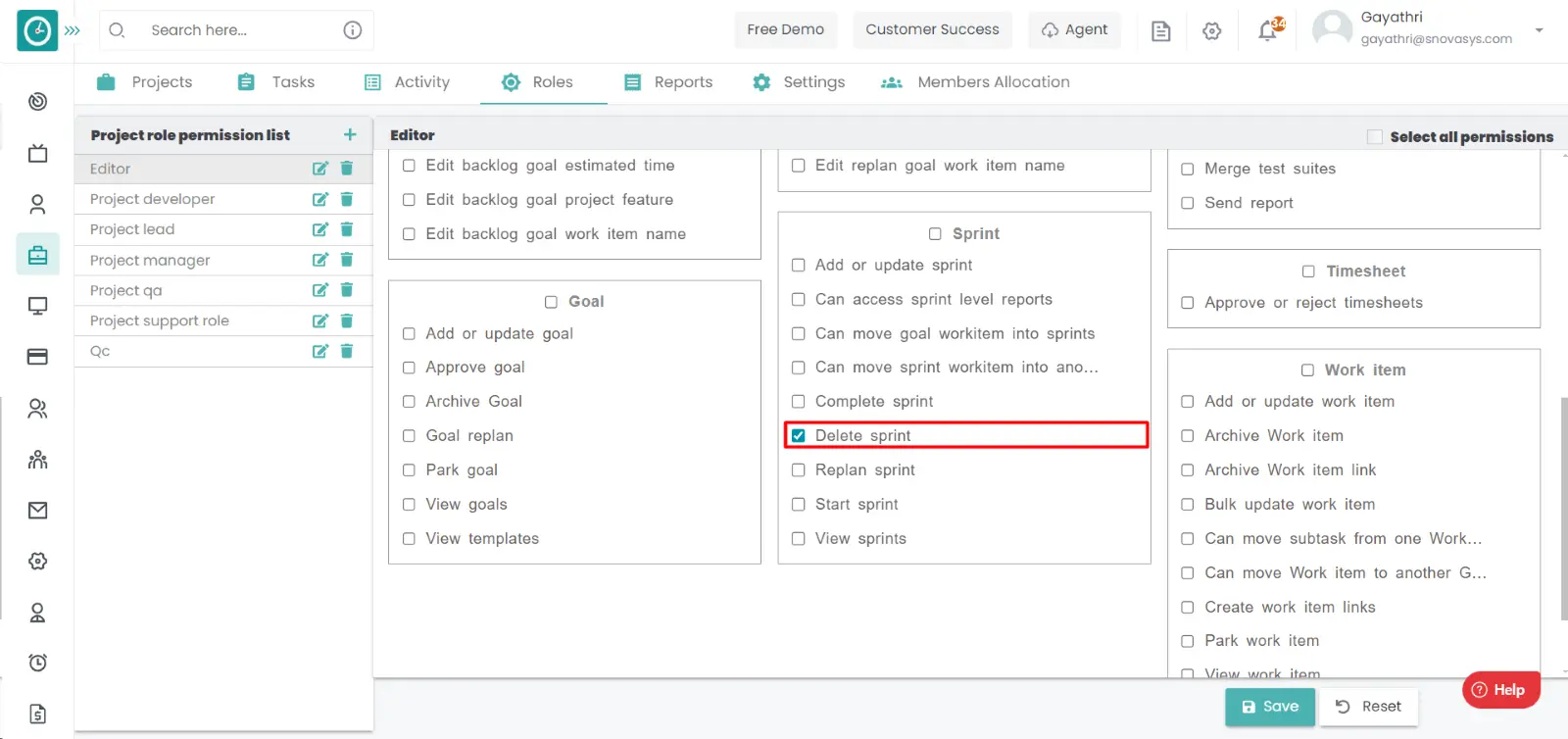Delete the Project manager role via trash icon
Viewport: 1568px width, 739px height.
346,260
